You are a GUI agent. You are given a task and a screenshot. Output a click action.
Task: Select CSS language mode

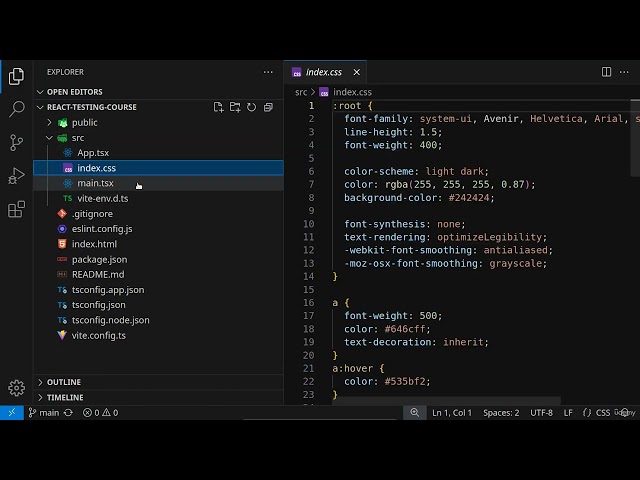602,413
